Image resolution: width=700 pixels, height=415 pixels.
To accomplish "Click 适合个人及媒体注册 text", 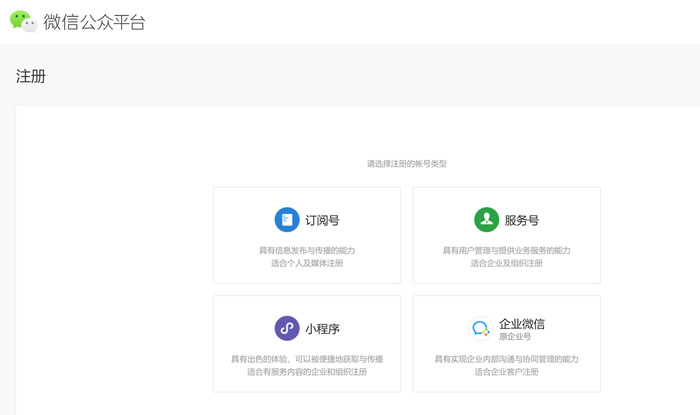I will 307,263.
